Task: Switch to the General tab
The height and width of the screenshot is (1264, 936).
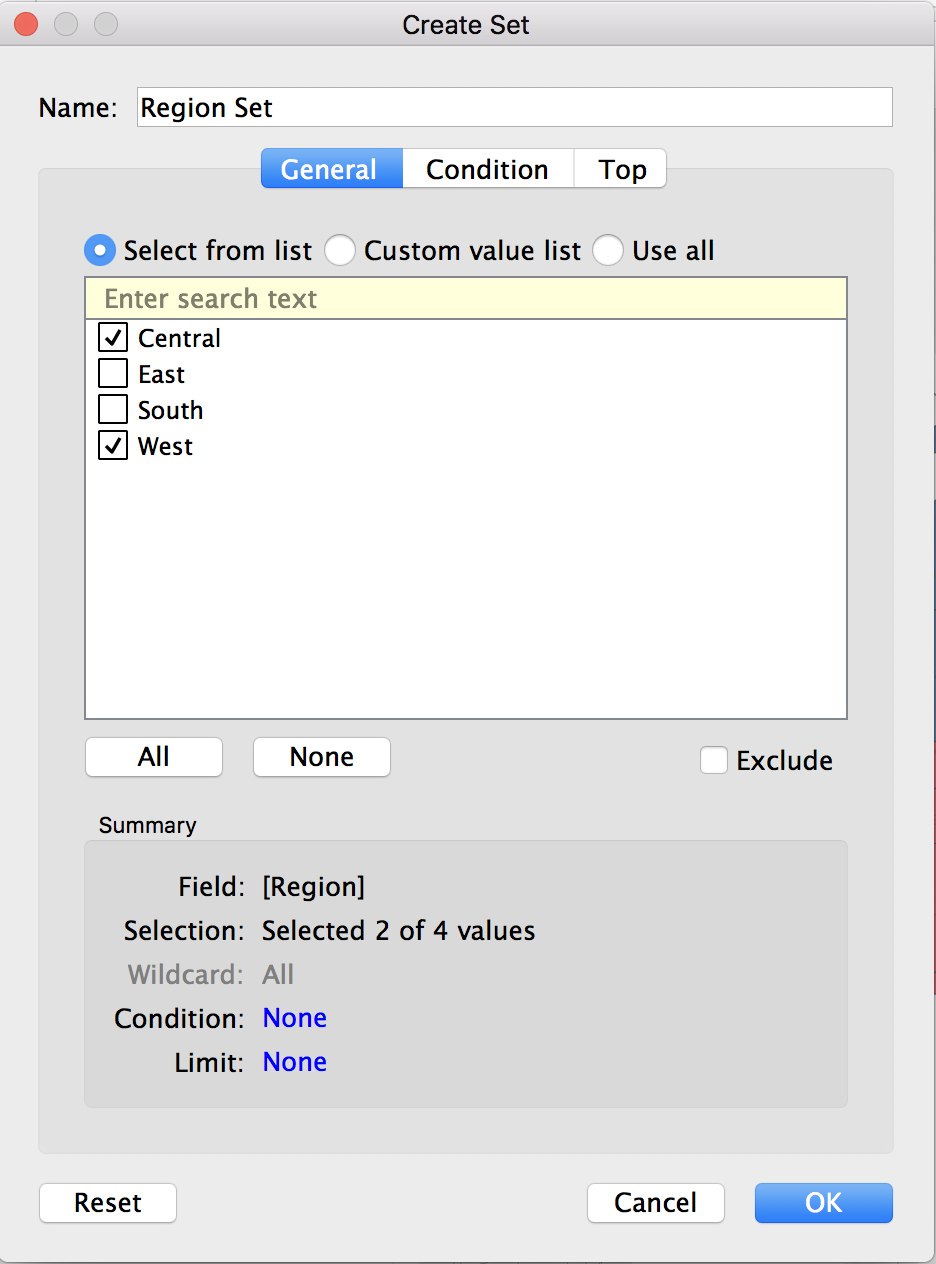Action: pyautogui.click(x=331, y=169)
